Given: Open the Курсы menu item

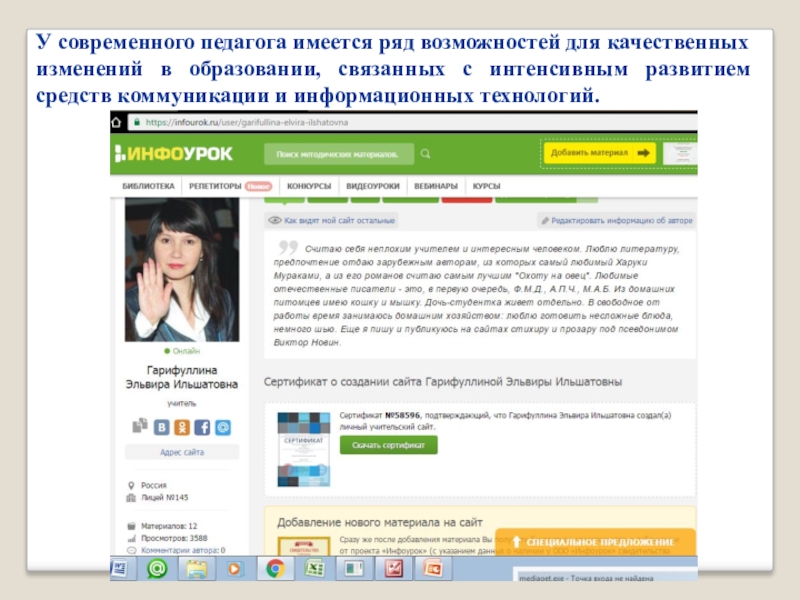Looking at the screenshot, I should pos(487,186).
